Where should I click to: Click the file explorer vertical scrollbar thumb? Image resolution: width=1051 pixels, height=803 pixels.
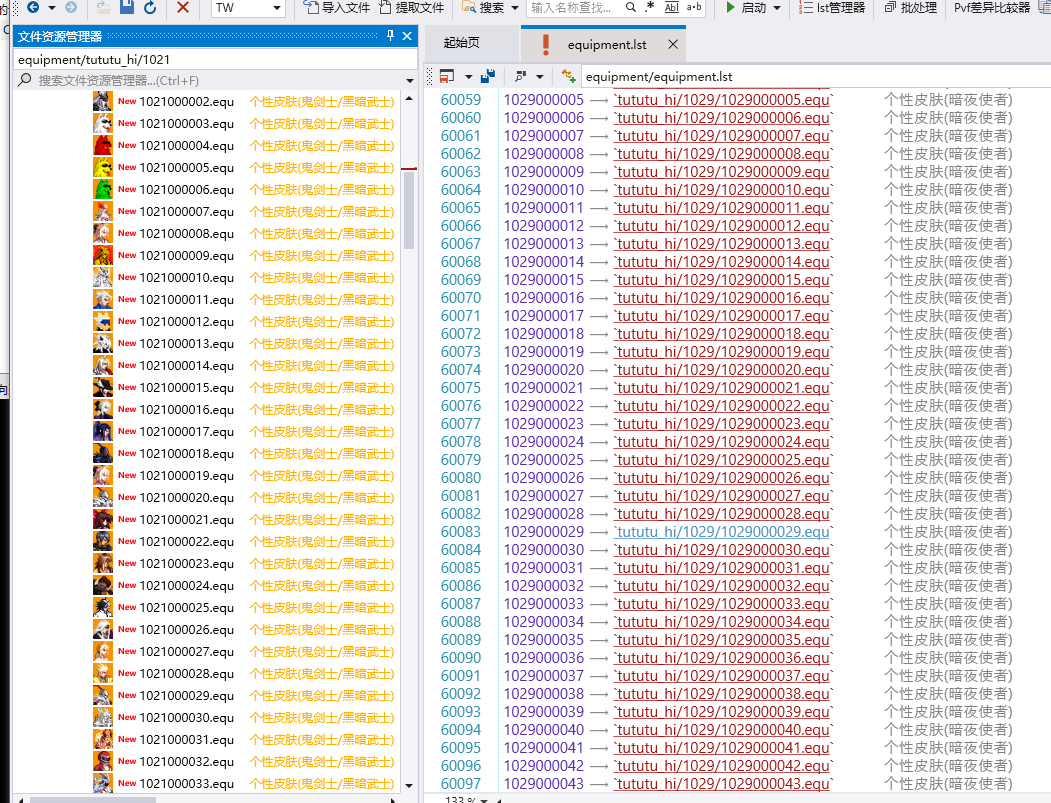408,210
